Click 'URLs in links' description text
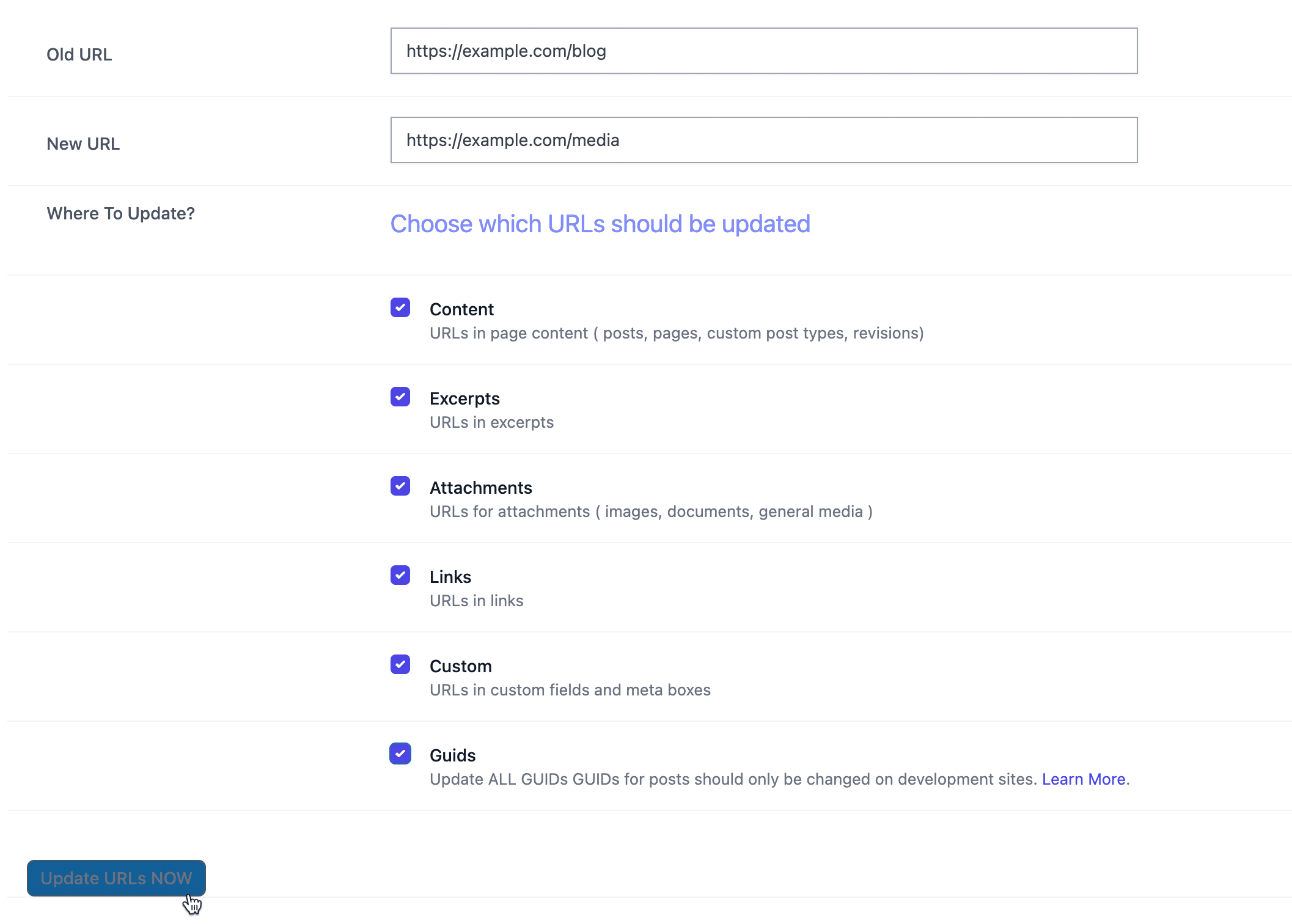This screenshot has width=1292, height=924. [x=477, y=601]
